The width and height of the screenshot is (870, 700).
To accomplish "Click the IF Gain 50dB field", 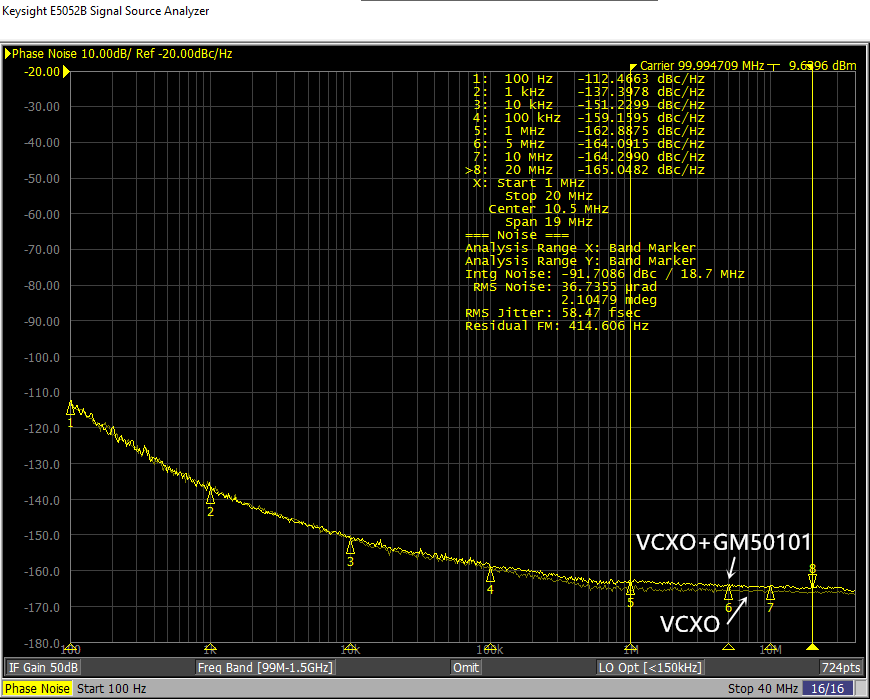I will pyautogui.click(x=44, y=667).
